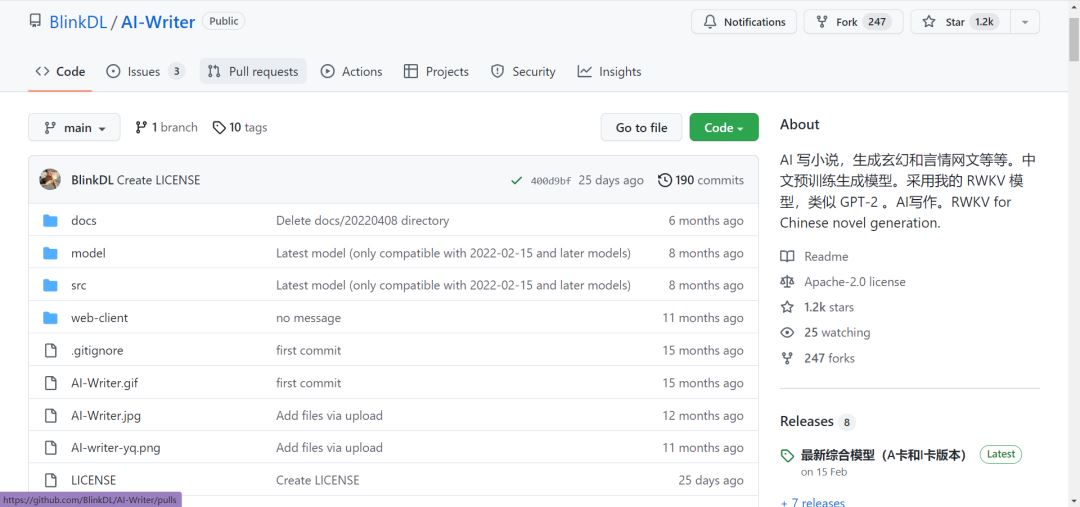Open the Create LICENSE commit message in header
This screenshot has height=507, width=1080.
(158, 180)
